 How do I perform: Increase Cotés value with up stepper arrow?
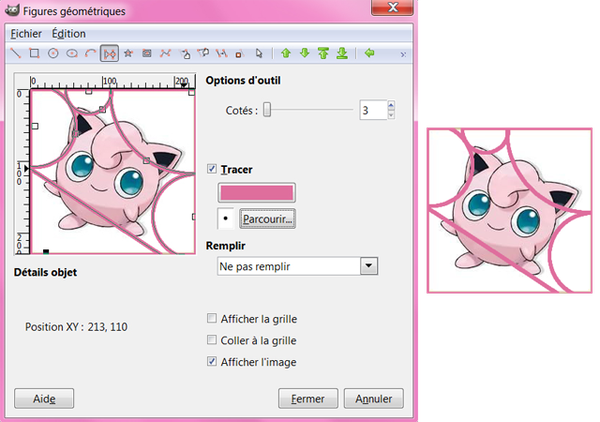click(391, 105)
